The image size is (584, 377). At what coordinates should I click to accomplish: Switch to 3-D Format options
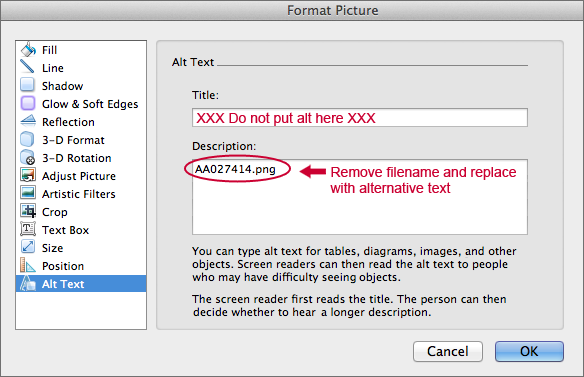coord(81,140)
